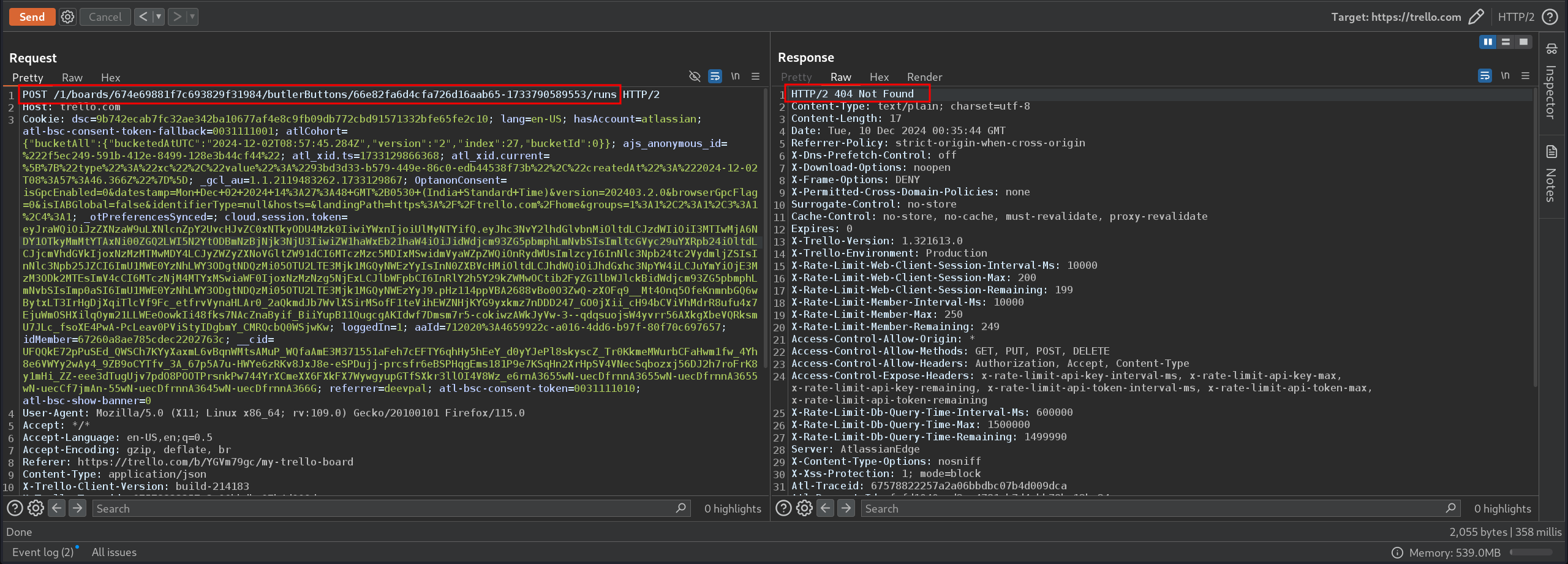Toggle hide non-printable characters eye icon in request
Image resolution: width=1568 pixels, height=564 pixels.
coord(695,77)
